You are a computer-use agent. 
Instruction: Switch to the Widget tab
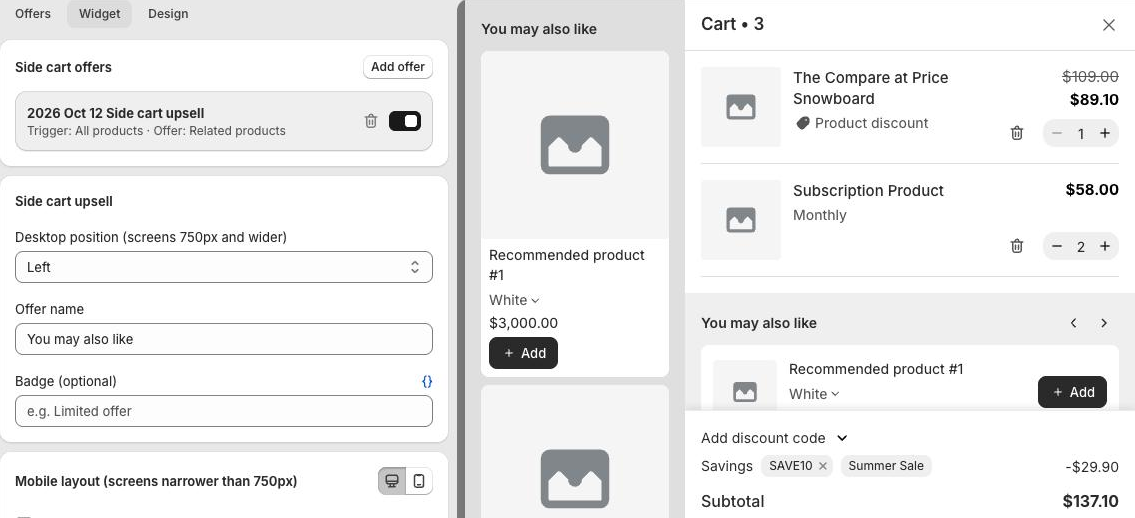pyautogui.click(x=99, y=14)
